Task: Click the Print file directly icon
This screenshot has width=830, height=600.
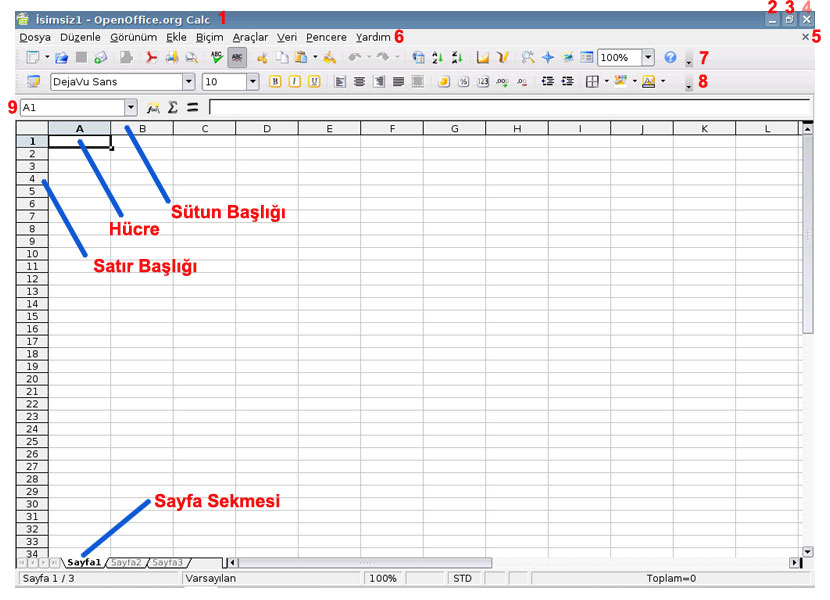Action: 172,57
